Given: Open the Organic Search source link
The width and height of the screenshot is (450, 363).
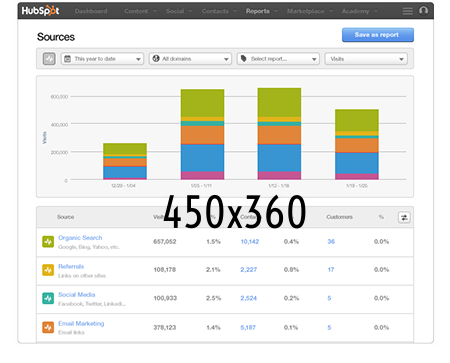Looking at the screenshot, I should [x=80, y=238].
